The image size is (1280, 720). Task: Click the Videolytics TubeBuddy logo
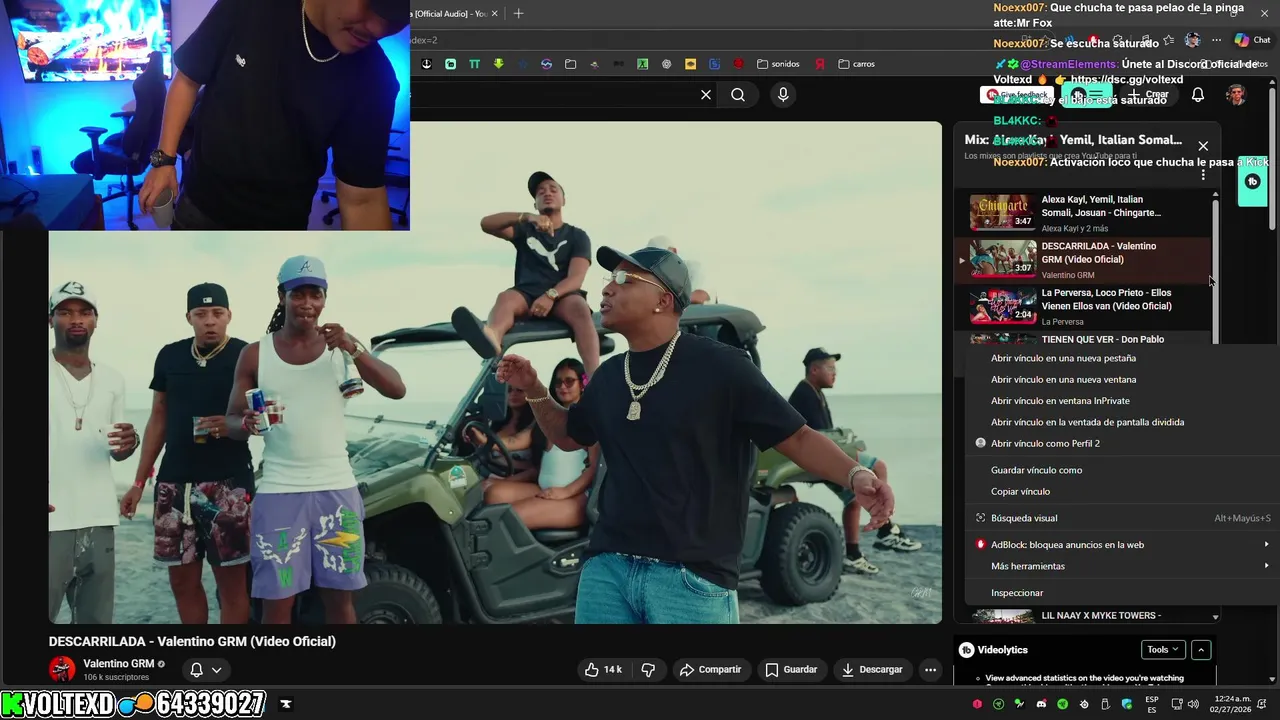point(966,650)
